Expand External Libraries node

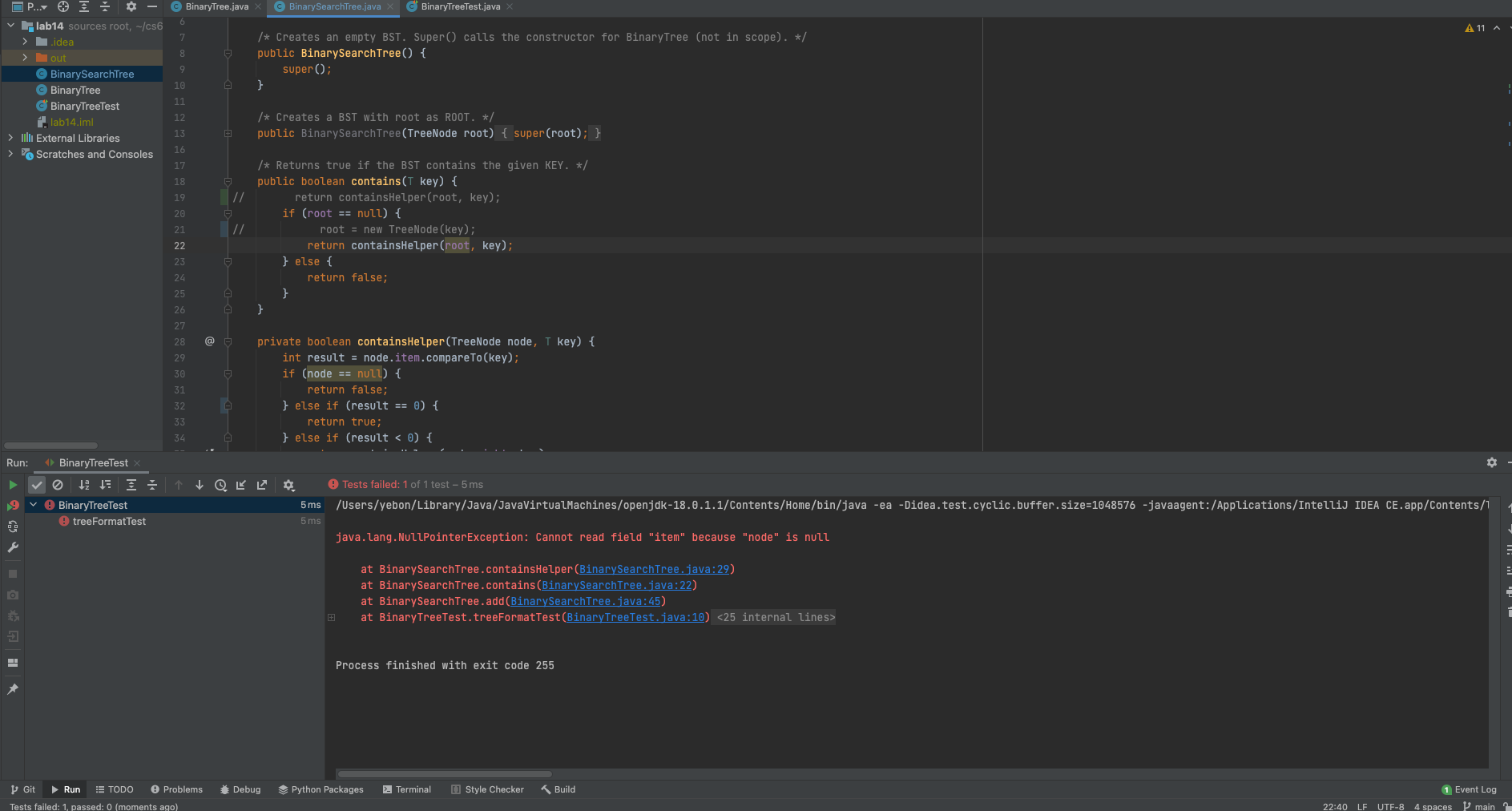(x=10, y=138)
